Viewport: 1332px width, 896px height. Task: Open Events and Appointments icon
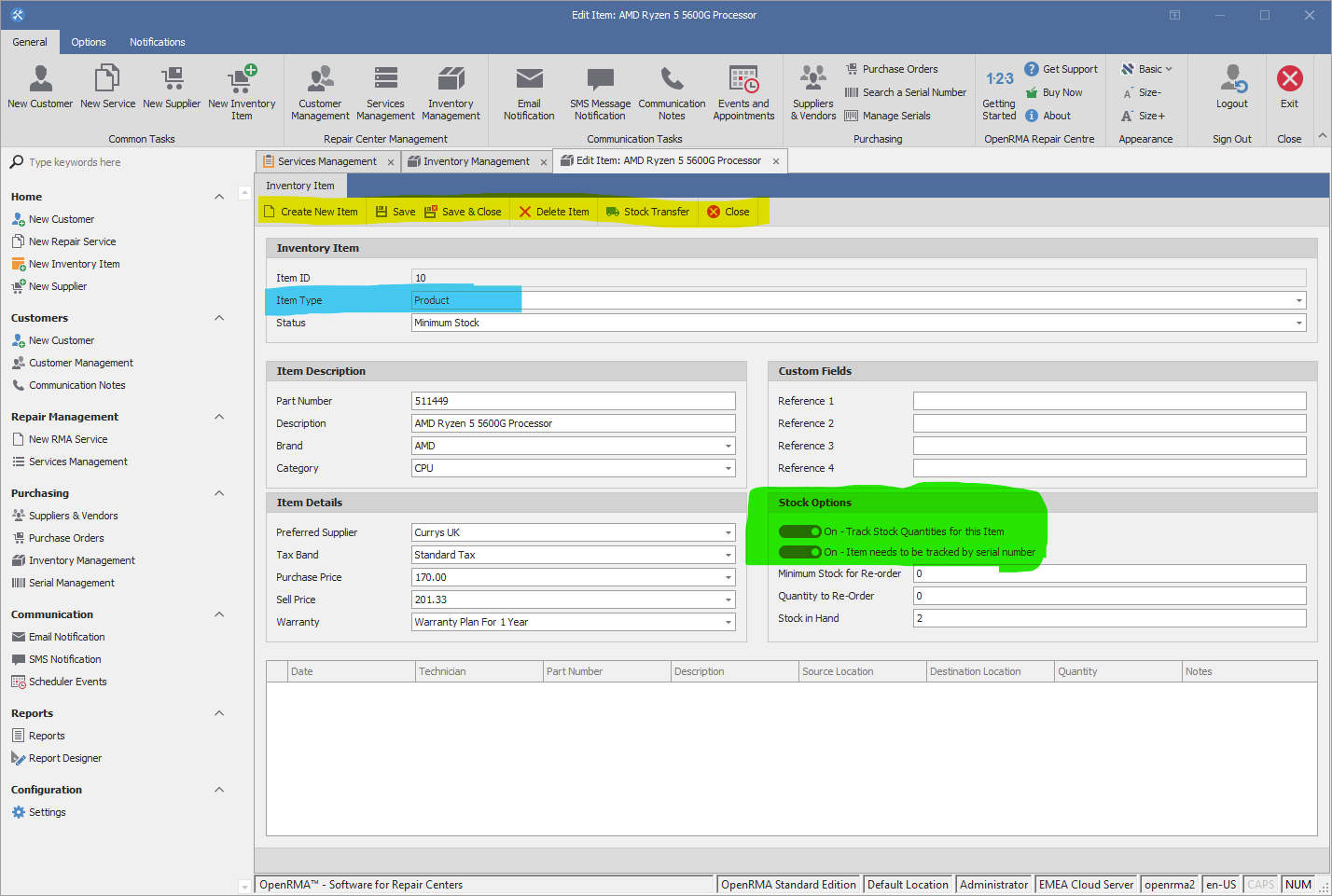pyautogui.click(x=743, y=92)
